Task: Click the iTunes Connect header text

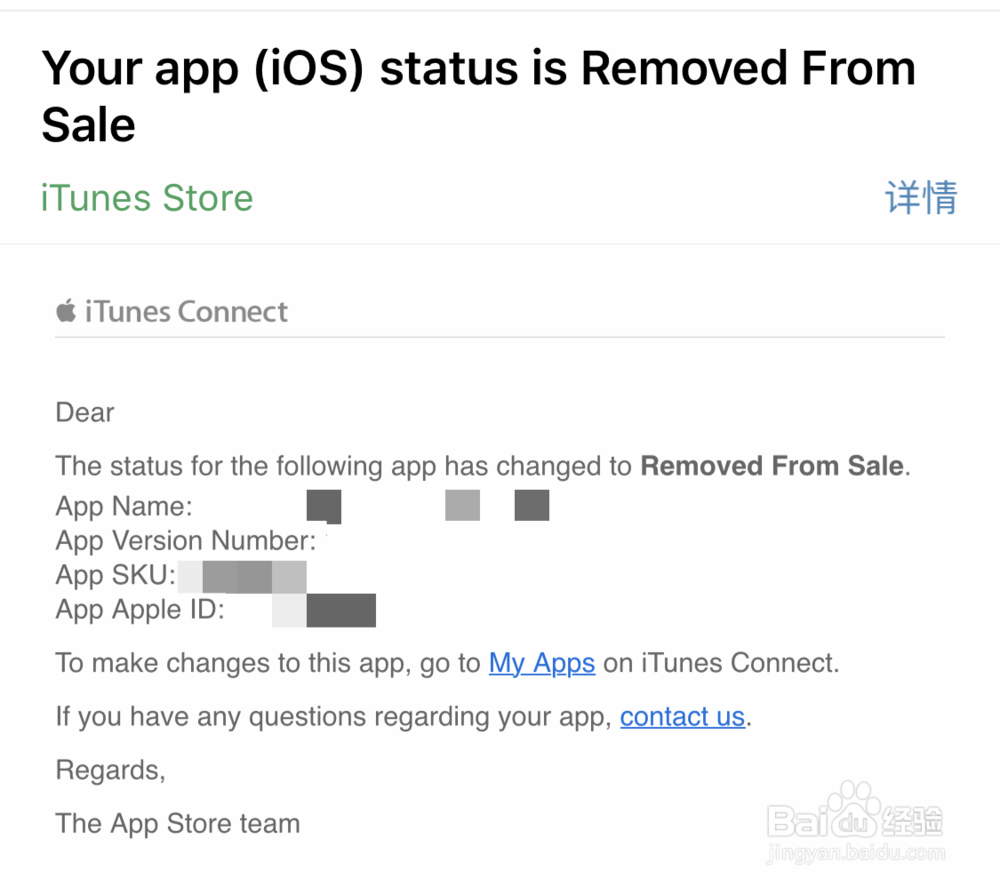Action: tap(186, 312)
